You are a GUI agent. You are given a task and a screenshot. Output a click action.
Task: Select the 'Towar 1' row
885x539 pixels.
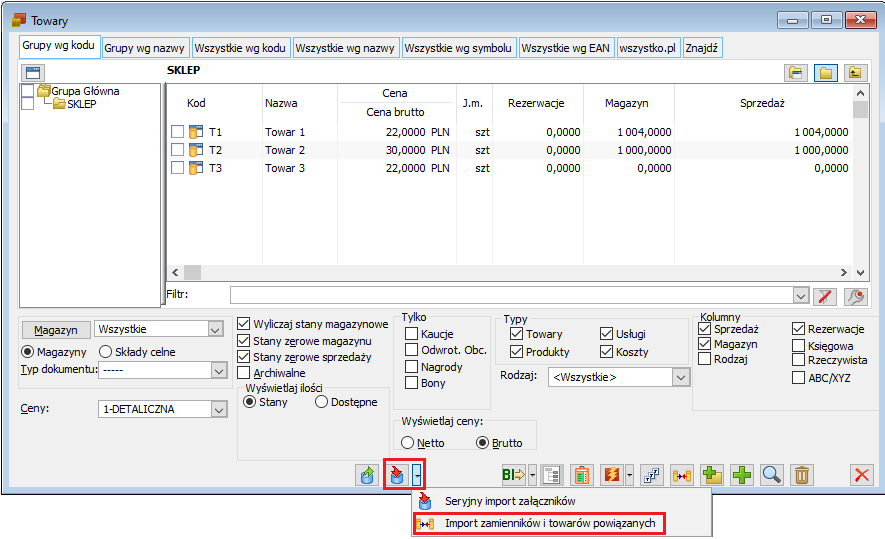(x=510, y=132)
